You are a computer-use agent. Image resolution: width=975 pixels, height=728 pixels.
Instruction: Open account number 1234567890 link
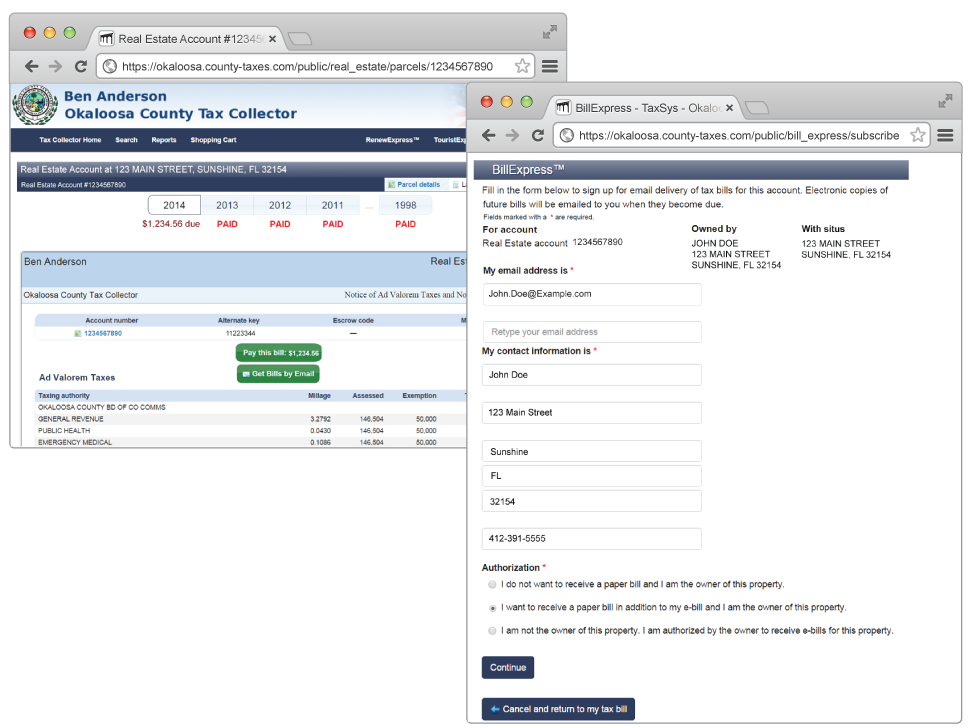click(x=103, y=333)
